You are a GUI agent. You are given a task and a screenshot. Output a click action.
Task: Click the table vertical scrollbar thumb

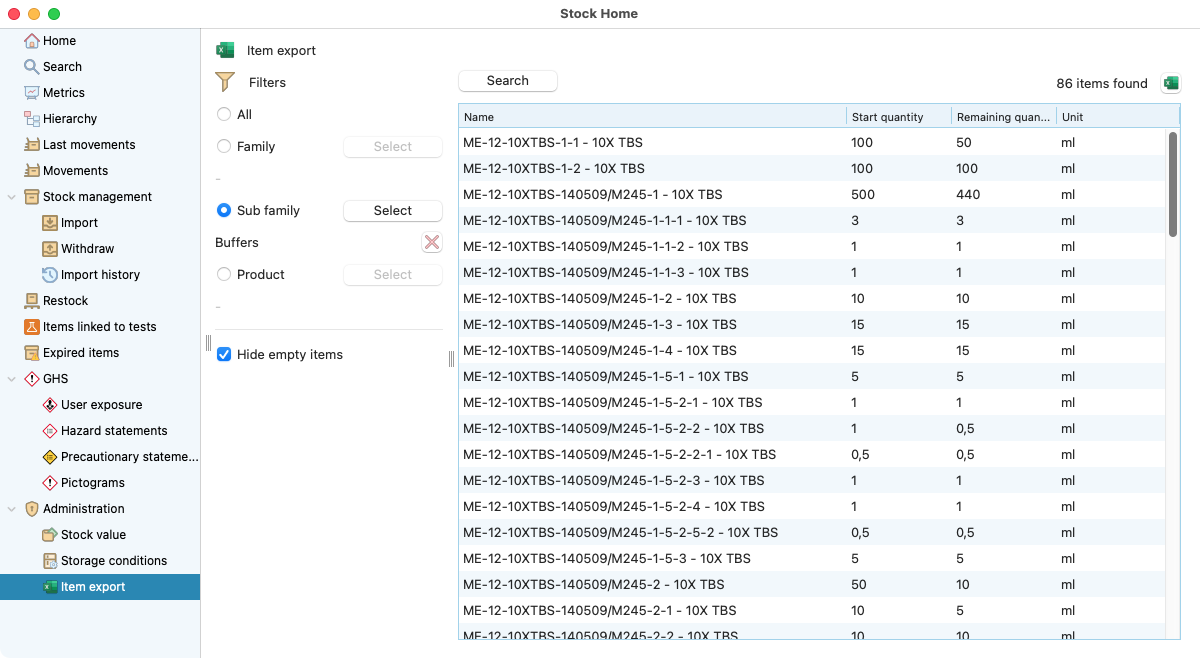1173,185
